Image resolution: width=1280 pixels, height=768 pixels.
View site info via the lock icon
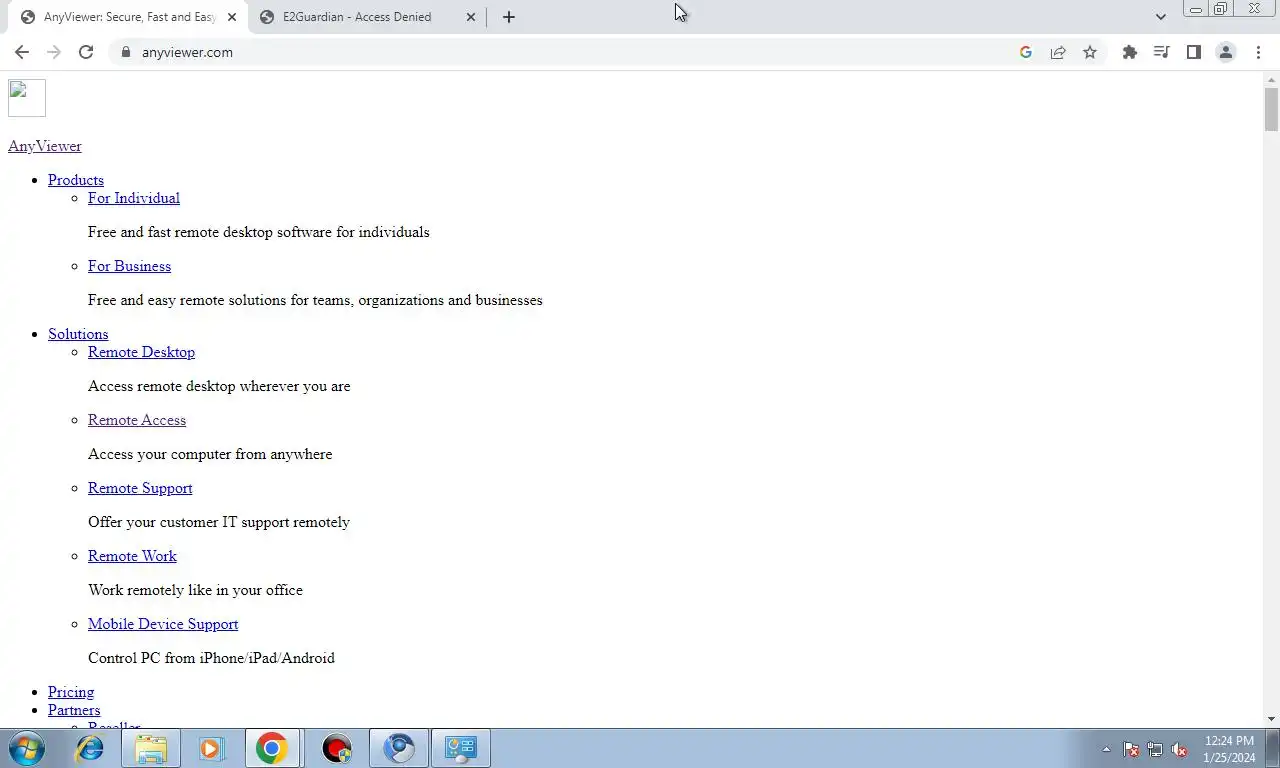pyautogui.click(x=125, y=52)
